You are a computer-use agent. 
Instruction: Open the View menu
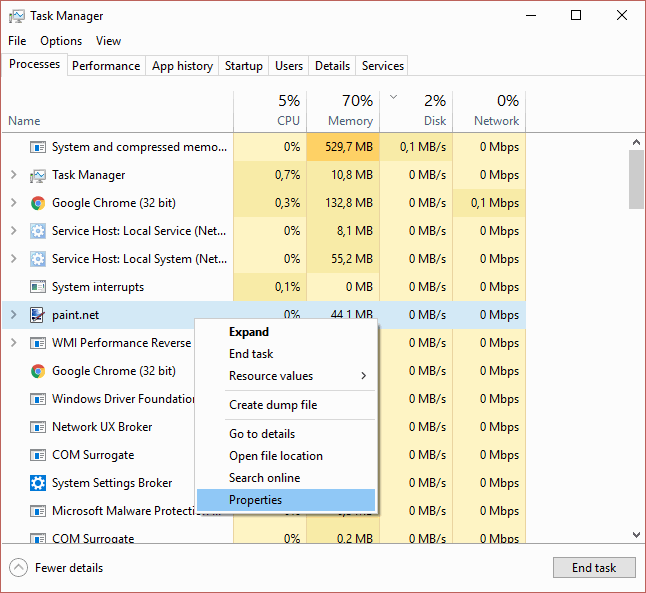coord(108,41)
